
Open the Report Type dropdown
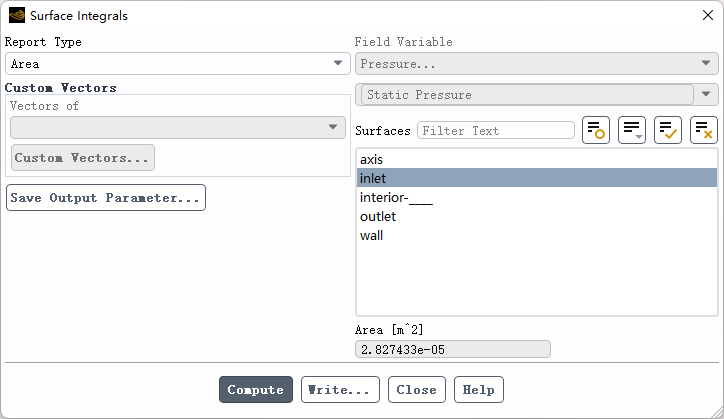pos(176,64)
